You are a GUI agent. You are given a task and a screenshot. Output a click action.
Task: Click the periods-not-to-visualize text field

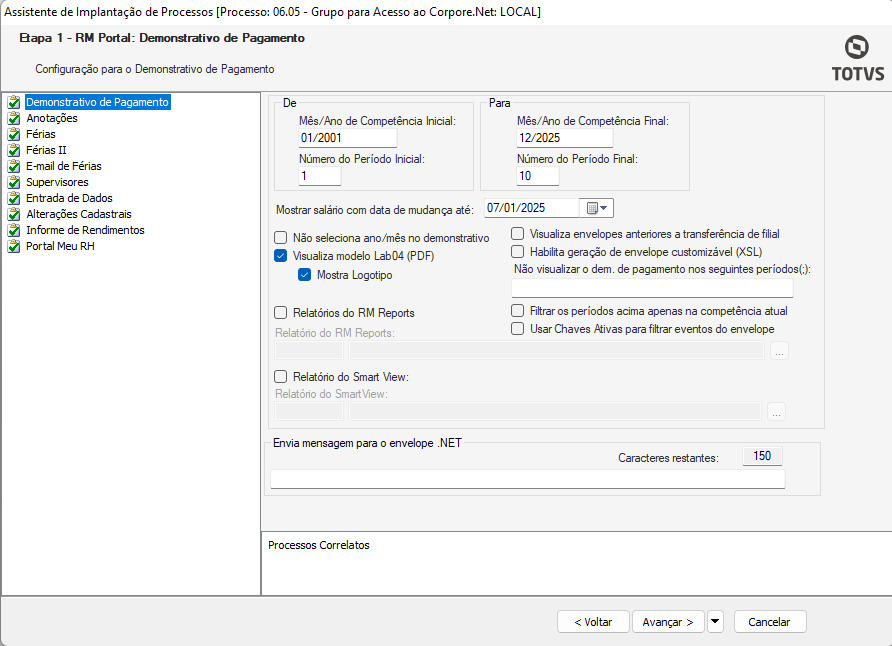pyautogui.click(x=652, y=288)
